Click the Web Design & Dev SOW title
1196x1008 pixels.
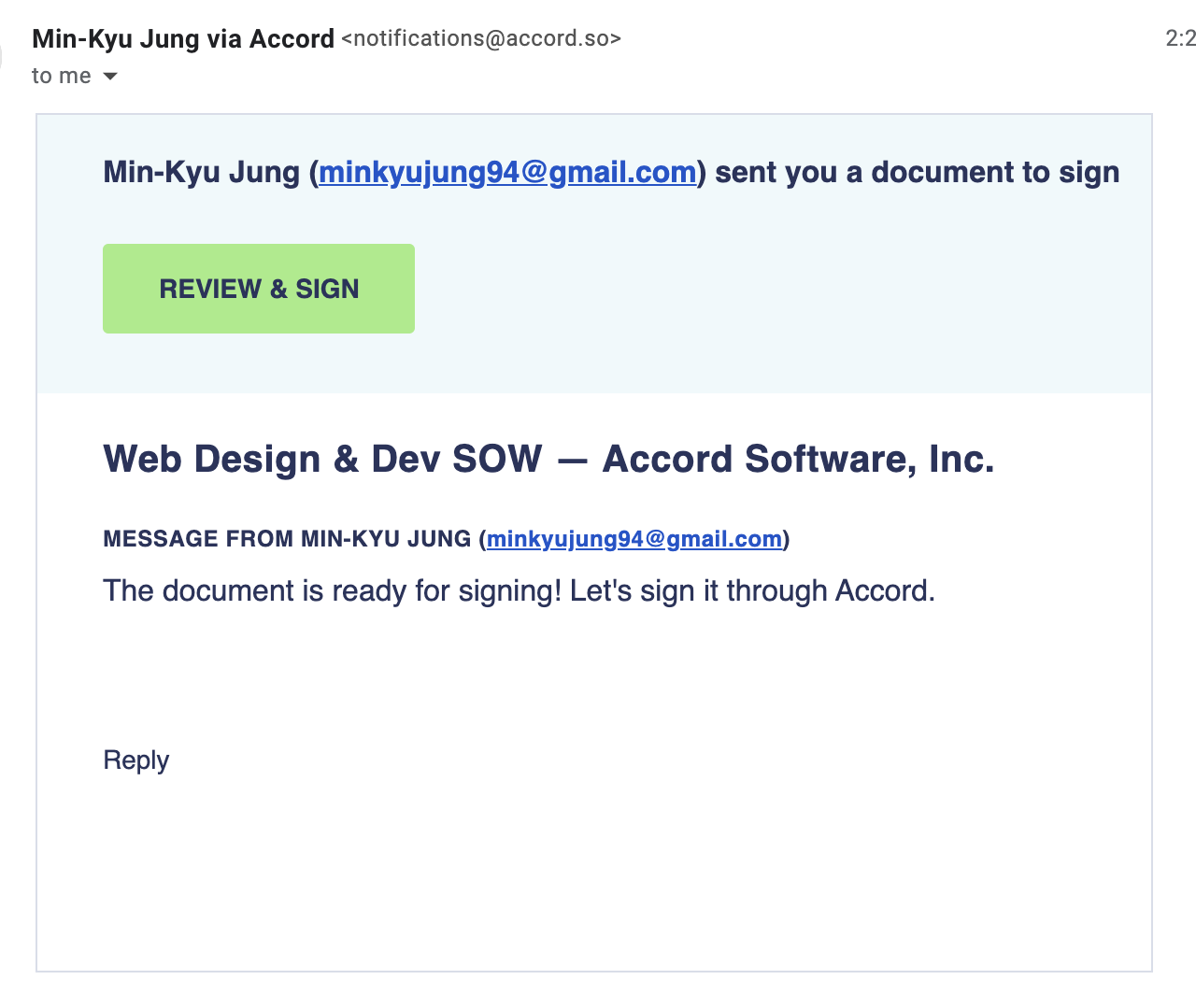point(322,459)
